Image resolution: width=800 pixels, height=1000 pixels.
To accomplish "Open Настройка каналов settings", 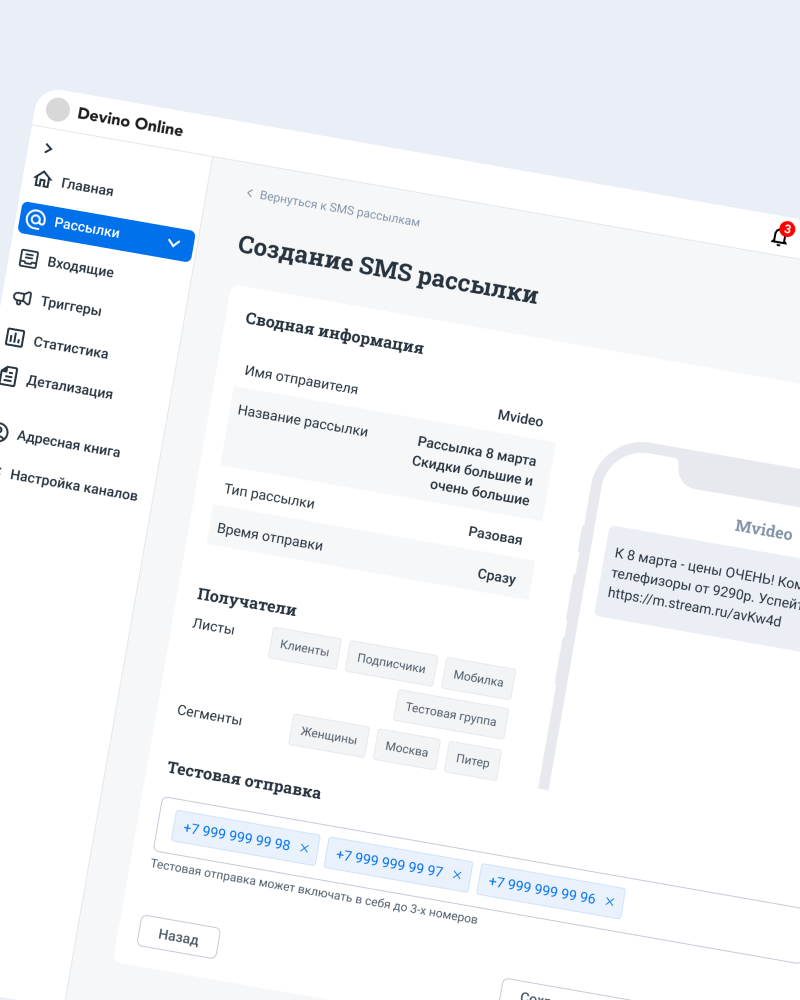I will click(74, 485).
